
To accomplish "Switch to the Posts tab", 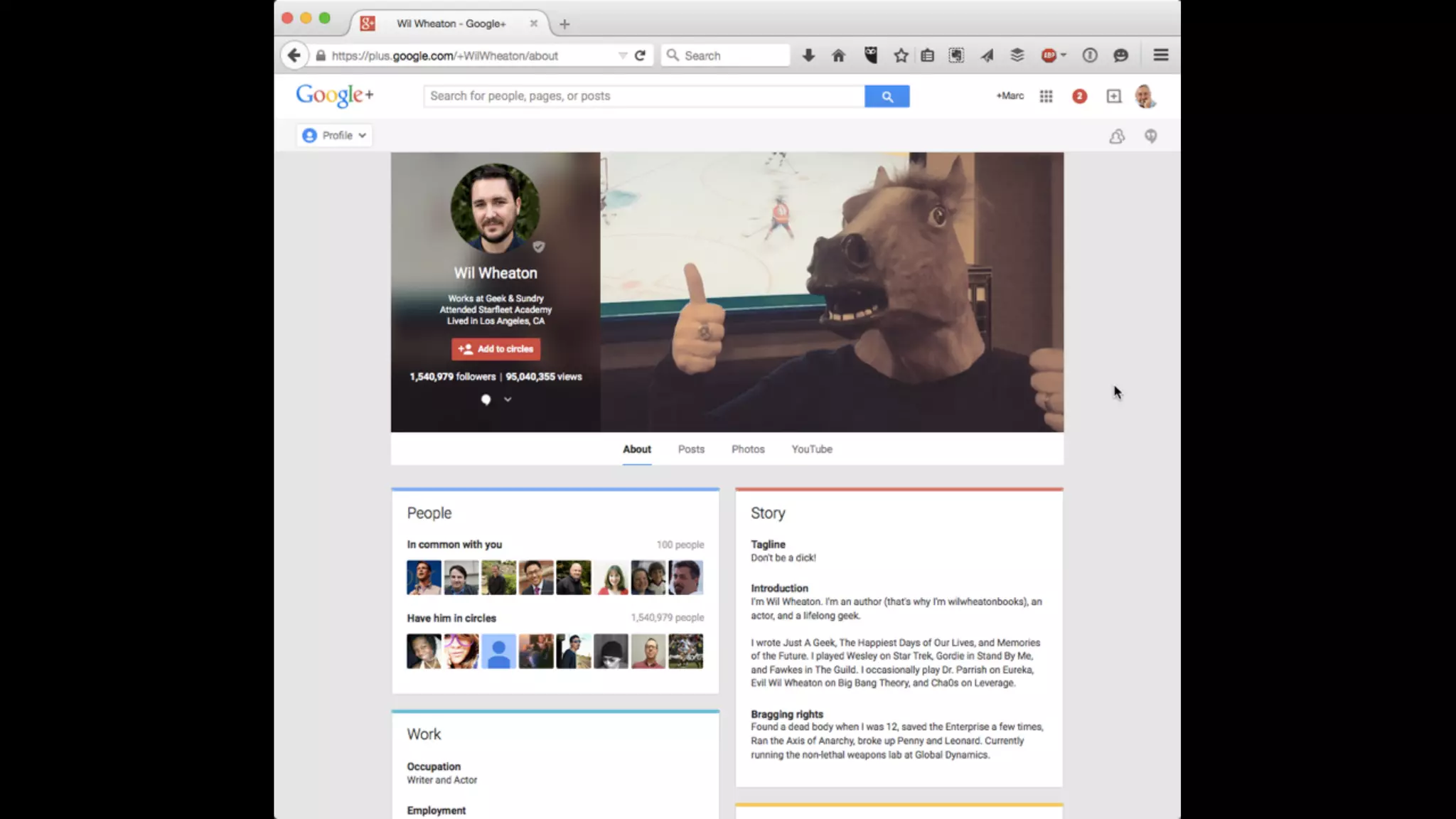I will pos(691,449).
